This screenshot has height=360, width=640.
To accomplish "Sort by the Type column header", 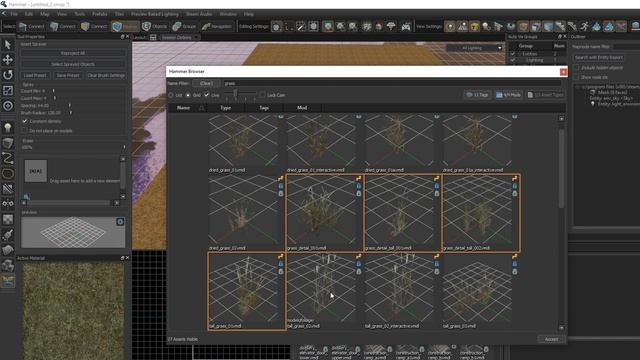I will (226, 108).
